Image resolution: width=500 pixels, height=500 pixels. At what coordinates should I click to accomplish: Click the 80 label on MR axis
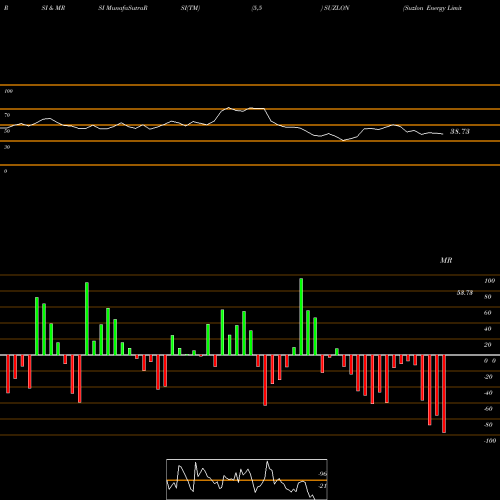pyautogui.click(x=487, y=297)
